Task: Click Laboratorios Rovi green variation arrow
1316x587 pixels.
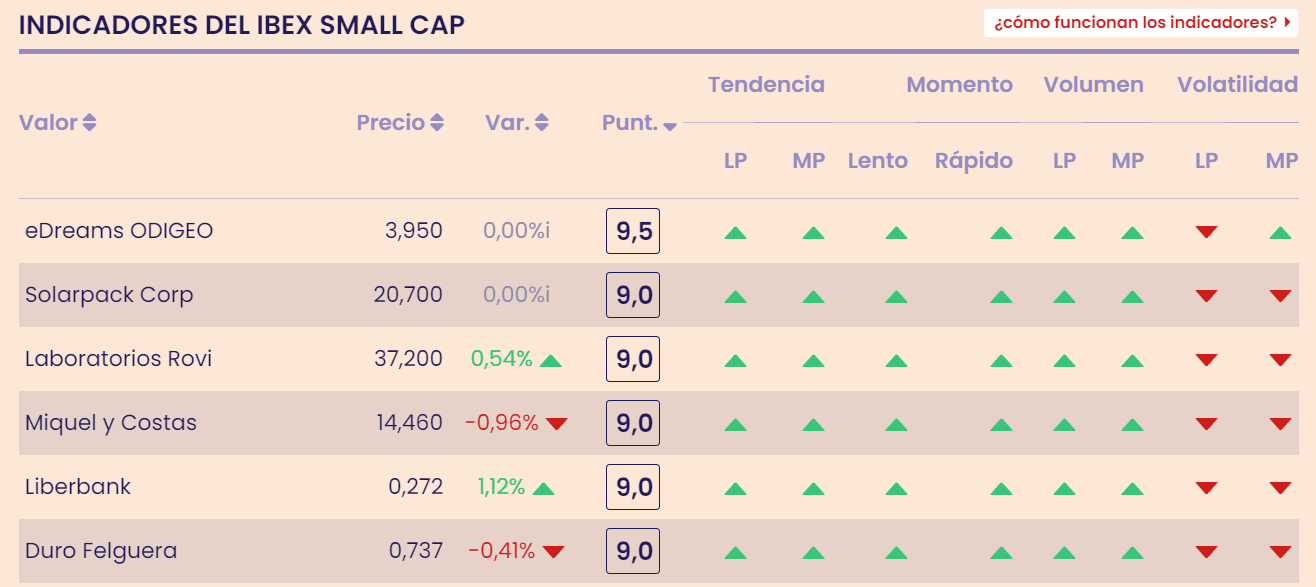Action: point(550,360)
